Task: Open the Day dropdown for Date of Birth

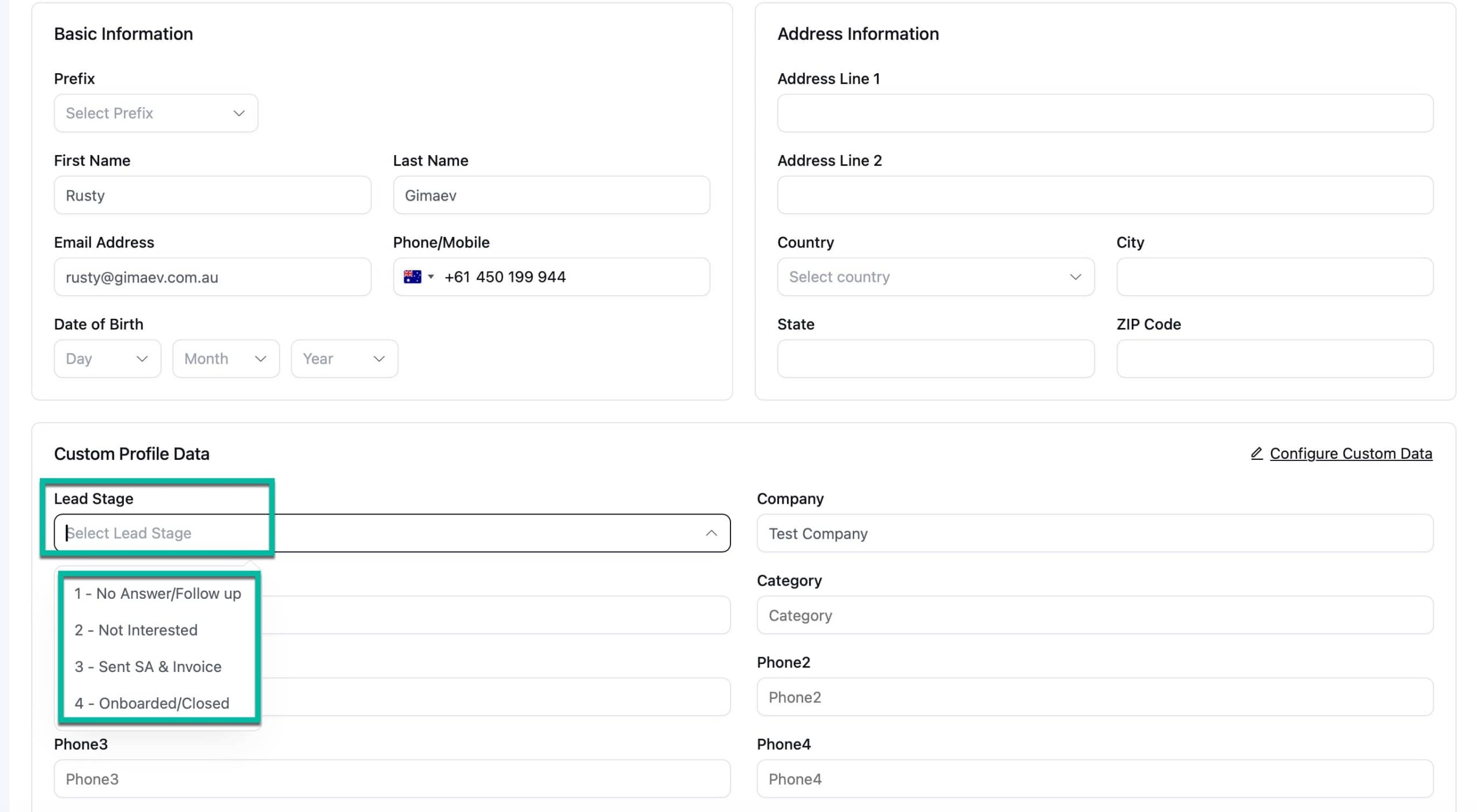Action: 107,358
